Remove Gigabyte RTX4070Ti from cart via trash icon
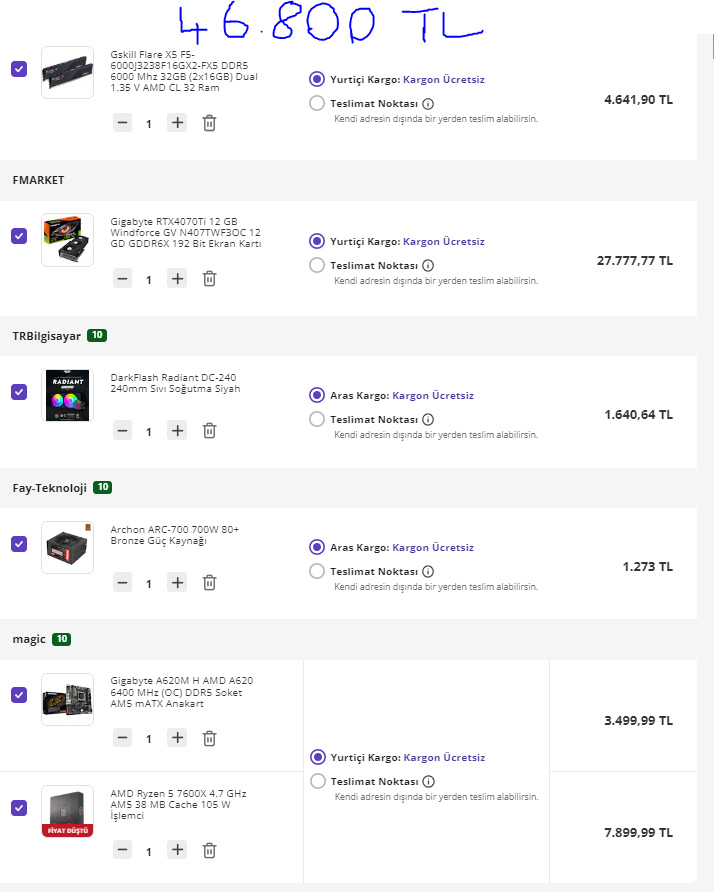Viewport: 714px width, 892px height. point(209,279)
